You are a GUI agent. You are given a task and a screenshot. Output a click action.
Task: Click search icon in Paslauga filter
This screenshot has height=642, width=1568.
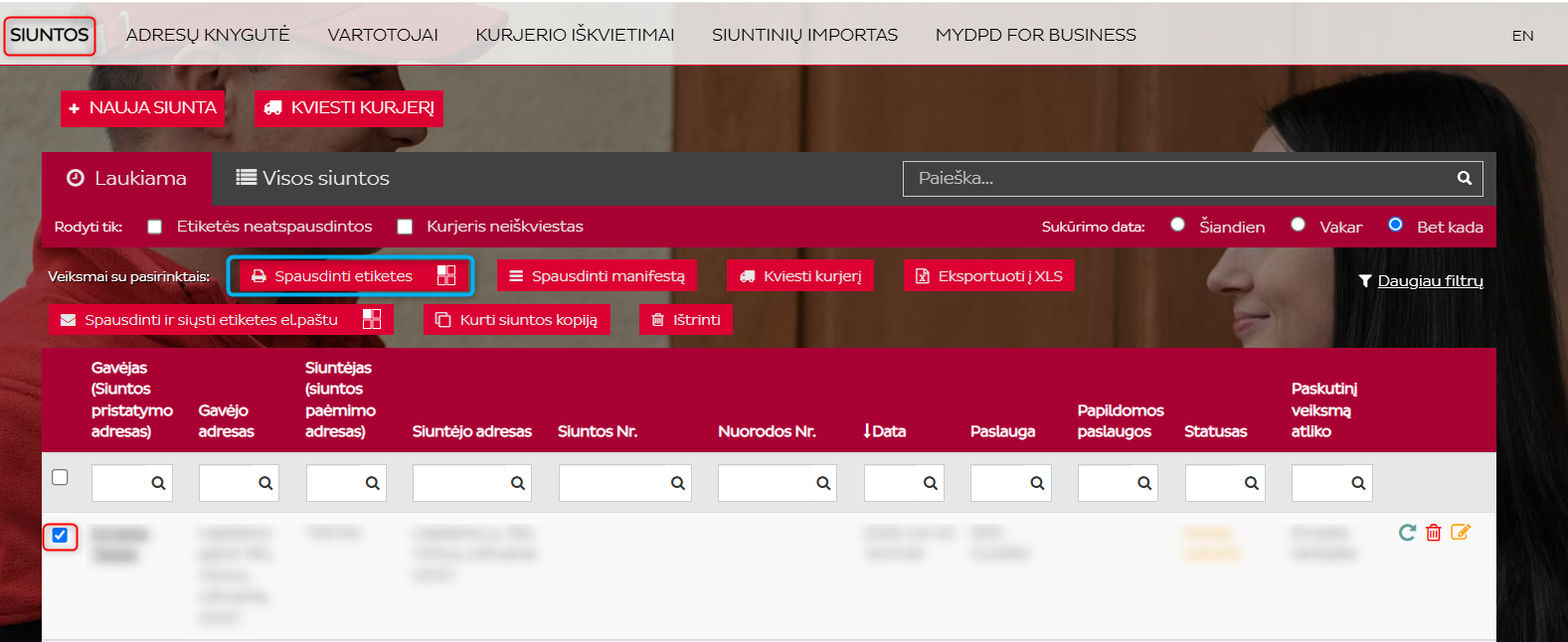pos(1037,483)
